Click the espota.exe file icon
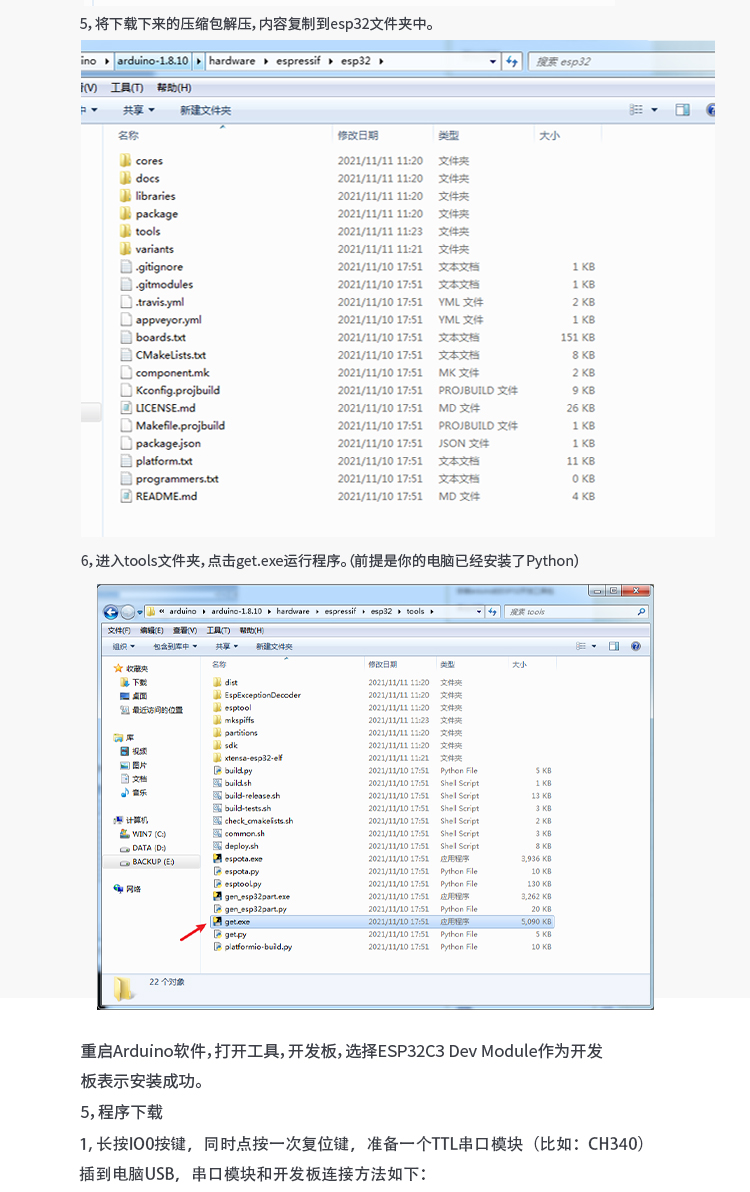This screenshot has width=750, height=1192. point(217,858)
